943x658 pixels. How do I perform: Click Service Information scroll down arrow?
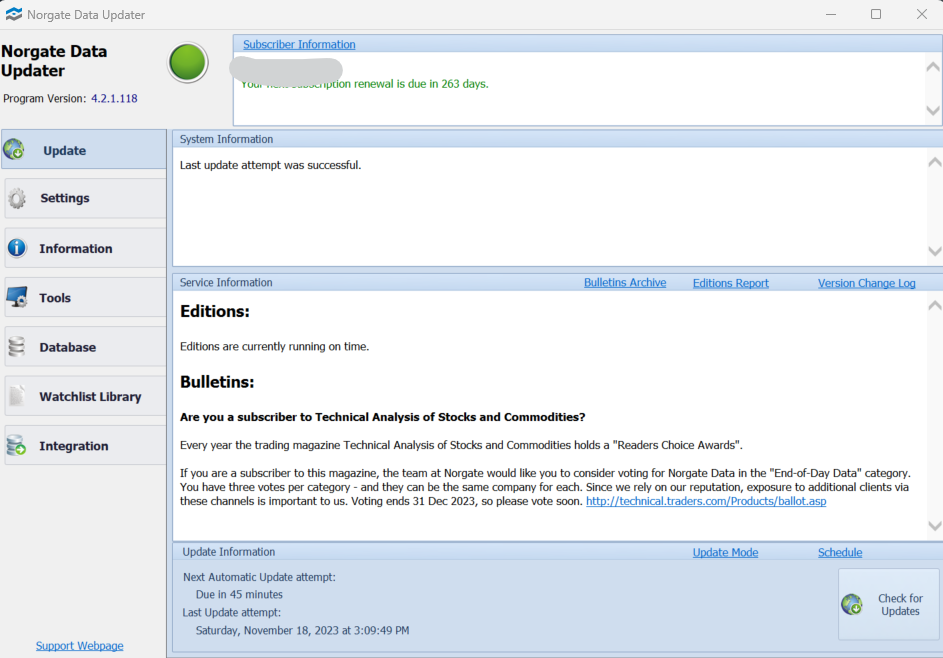coord(935,526)
